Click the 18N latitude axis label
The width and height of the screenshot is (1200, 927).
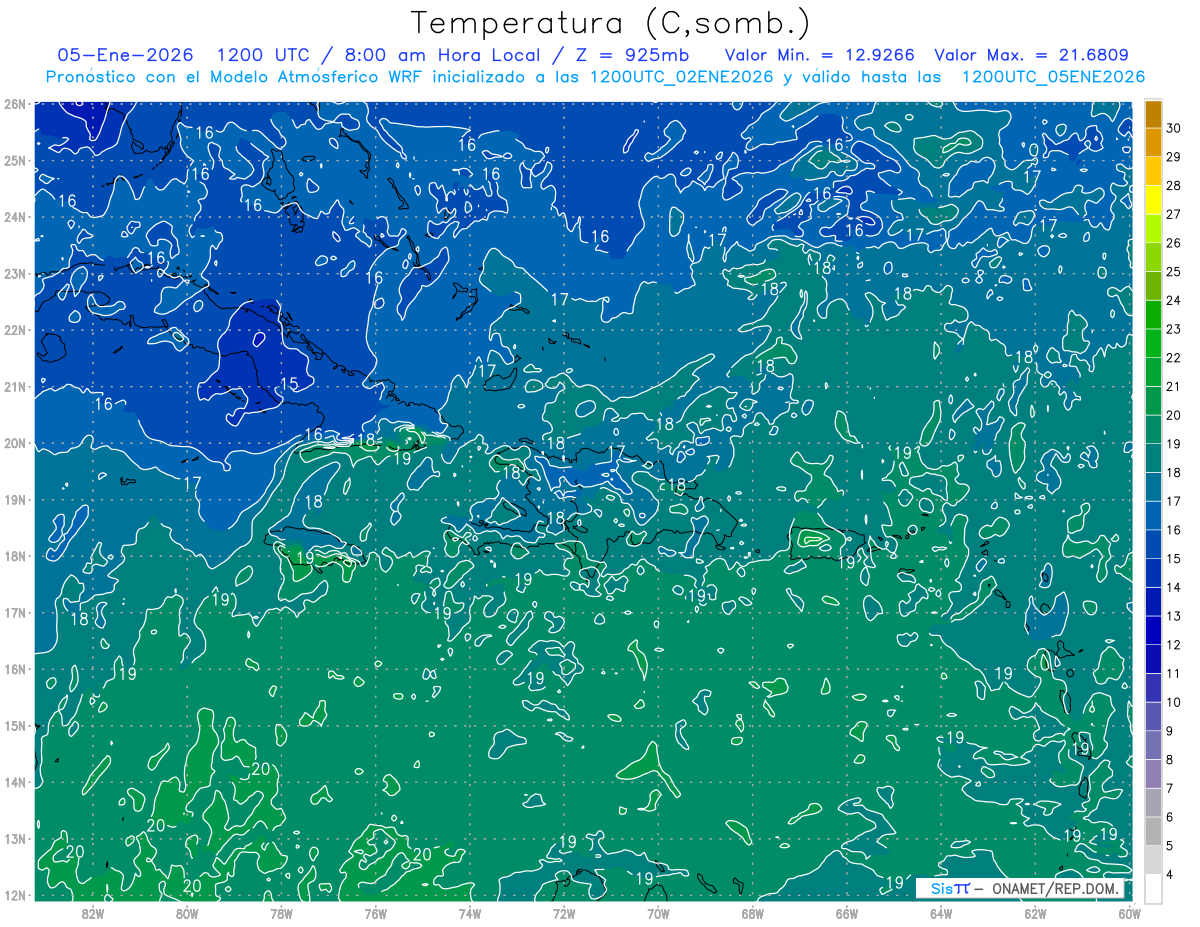[x=15, y=556]
